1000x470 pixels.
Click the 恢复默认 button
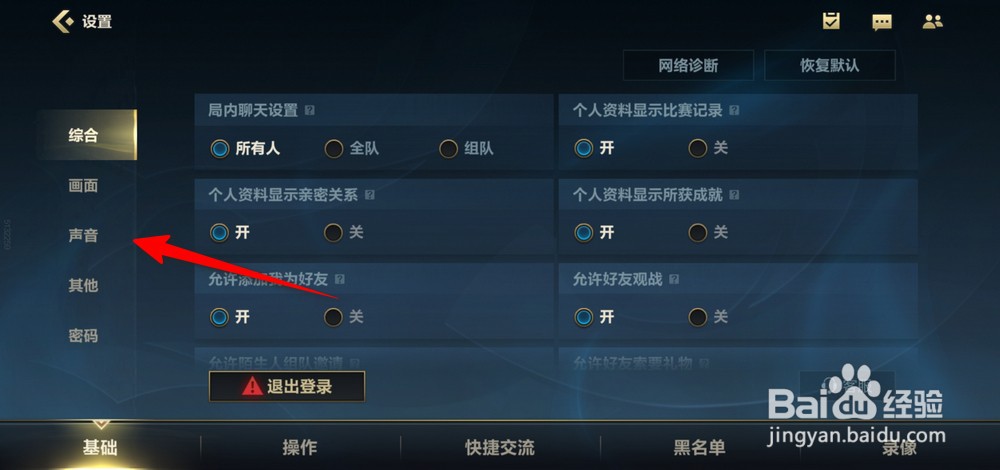(830, 66)
